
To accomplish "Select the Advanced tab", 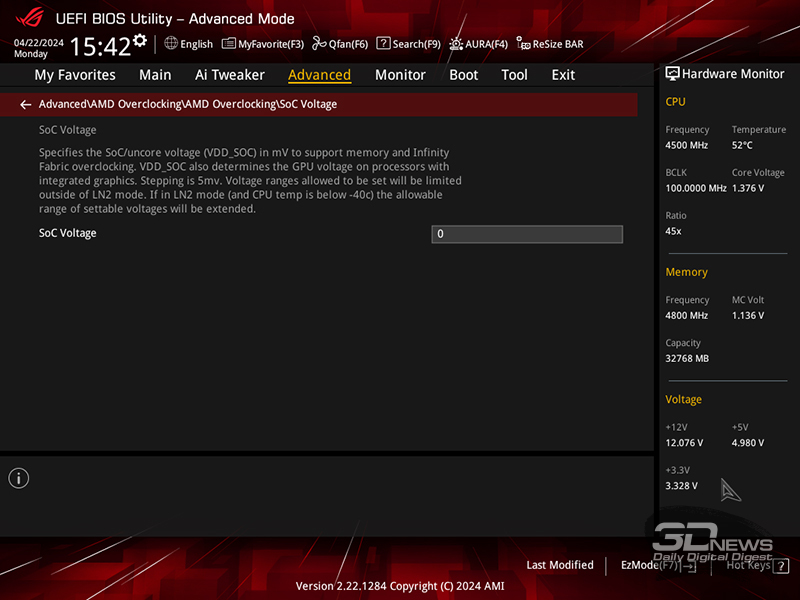I will 319,75.
